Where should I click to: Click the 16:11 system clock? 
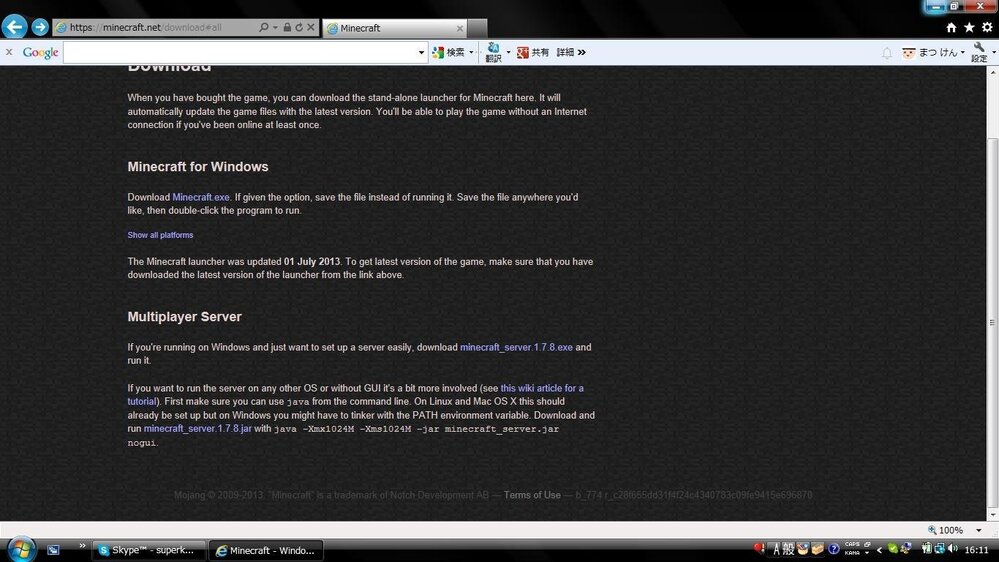pos(976,549)
